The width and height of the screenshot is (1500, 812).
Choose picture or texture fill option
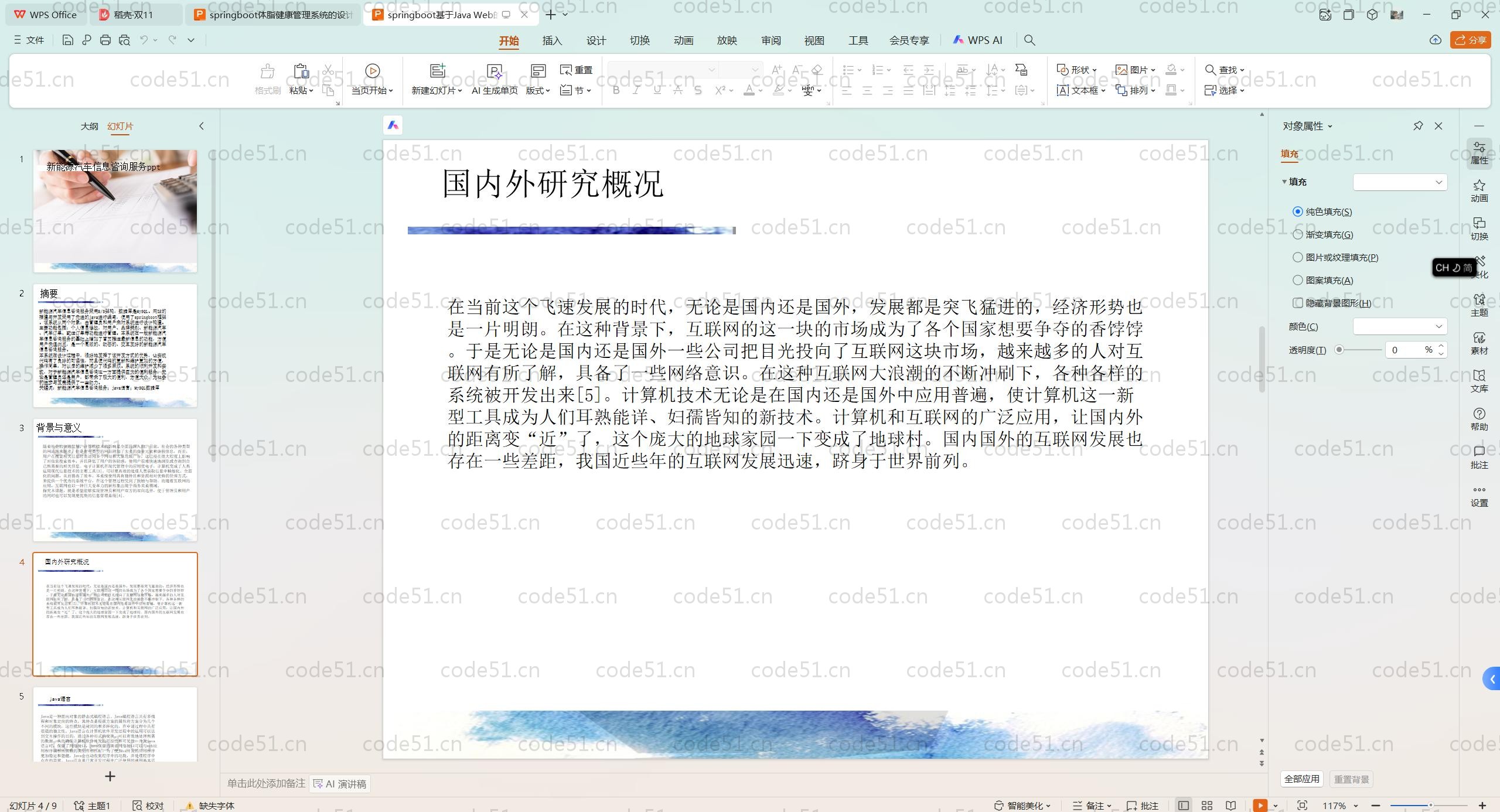[1298, 257]
